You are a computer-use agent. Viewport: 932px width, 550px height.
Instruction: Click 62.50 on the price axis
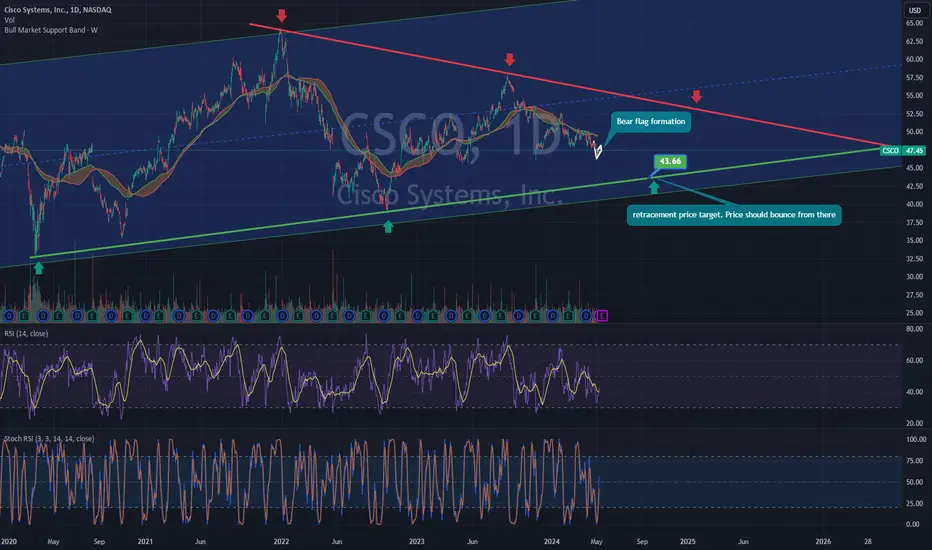(x=914, y=42)
